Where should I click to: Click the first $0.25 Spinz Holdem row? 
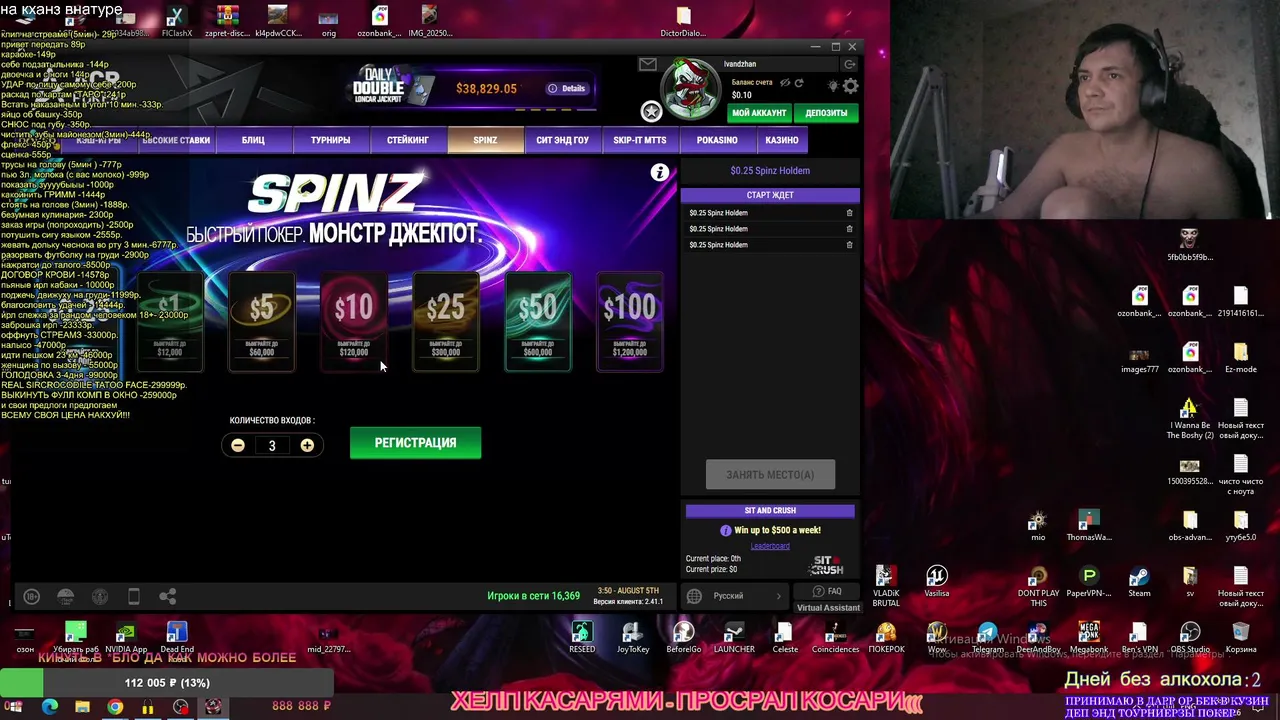pyautogui.click(x=770, y=213)
